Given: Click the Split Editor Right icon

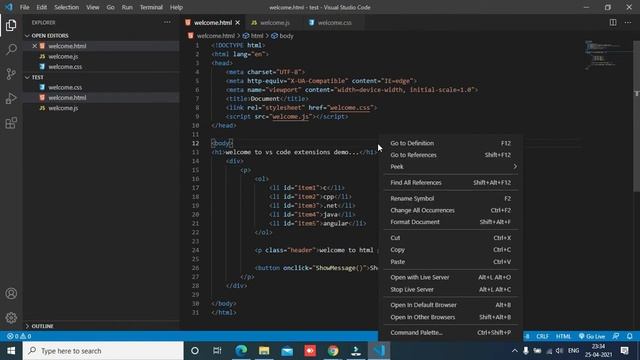Looking at the screenshot, I should click(613, 22).
